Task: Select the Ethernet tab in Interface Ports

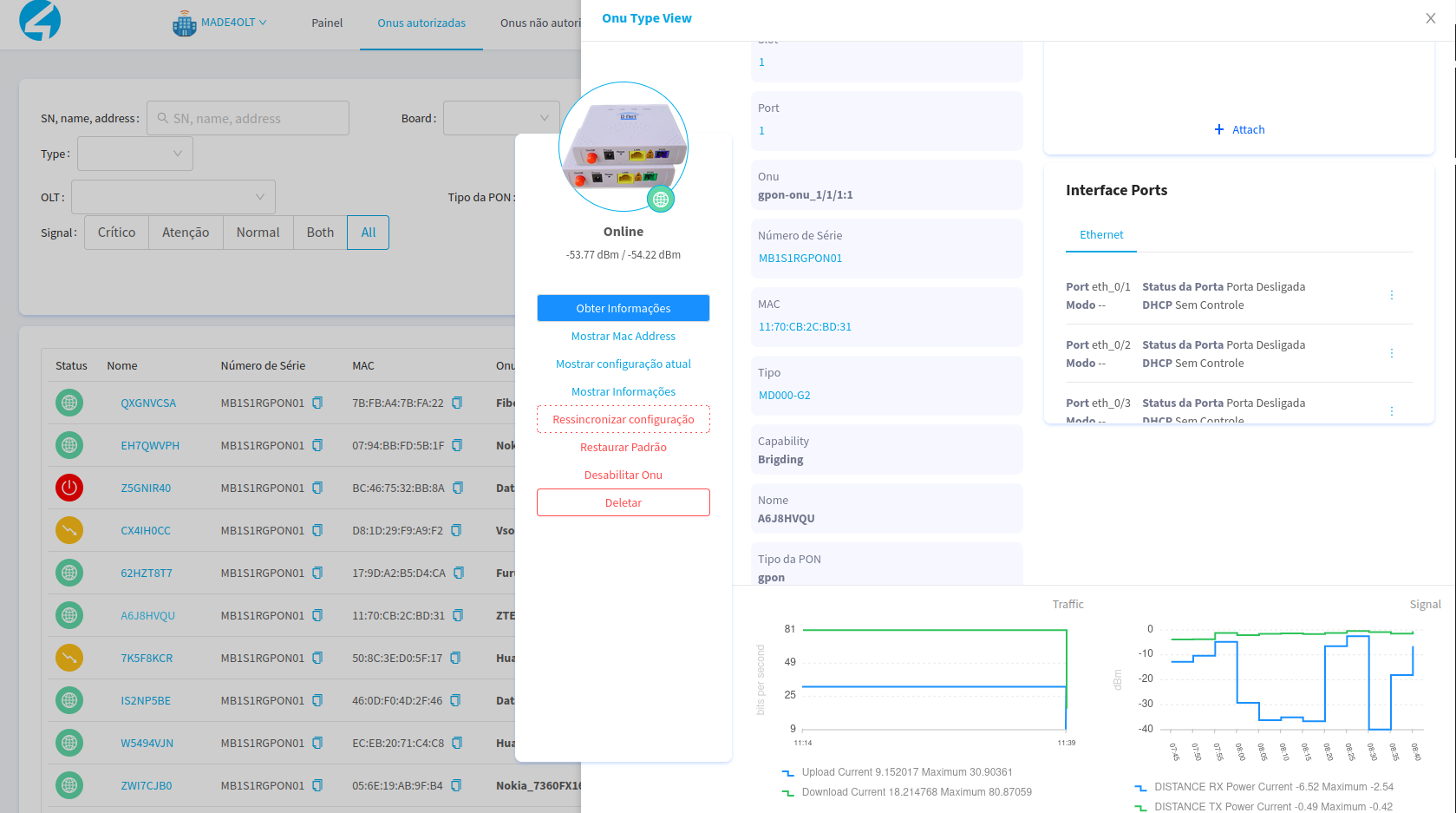Action: (x=1100, y=235)
